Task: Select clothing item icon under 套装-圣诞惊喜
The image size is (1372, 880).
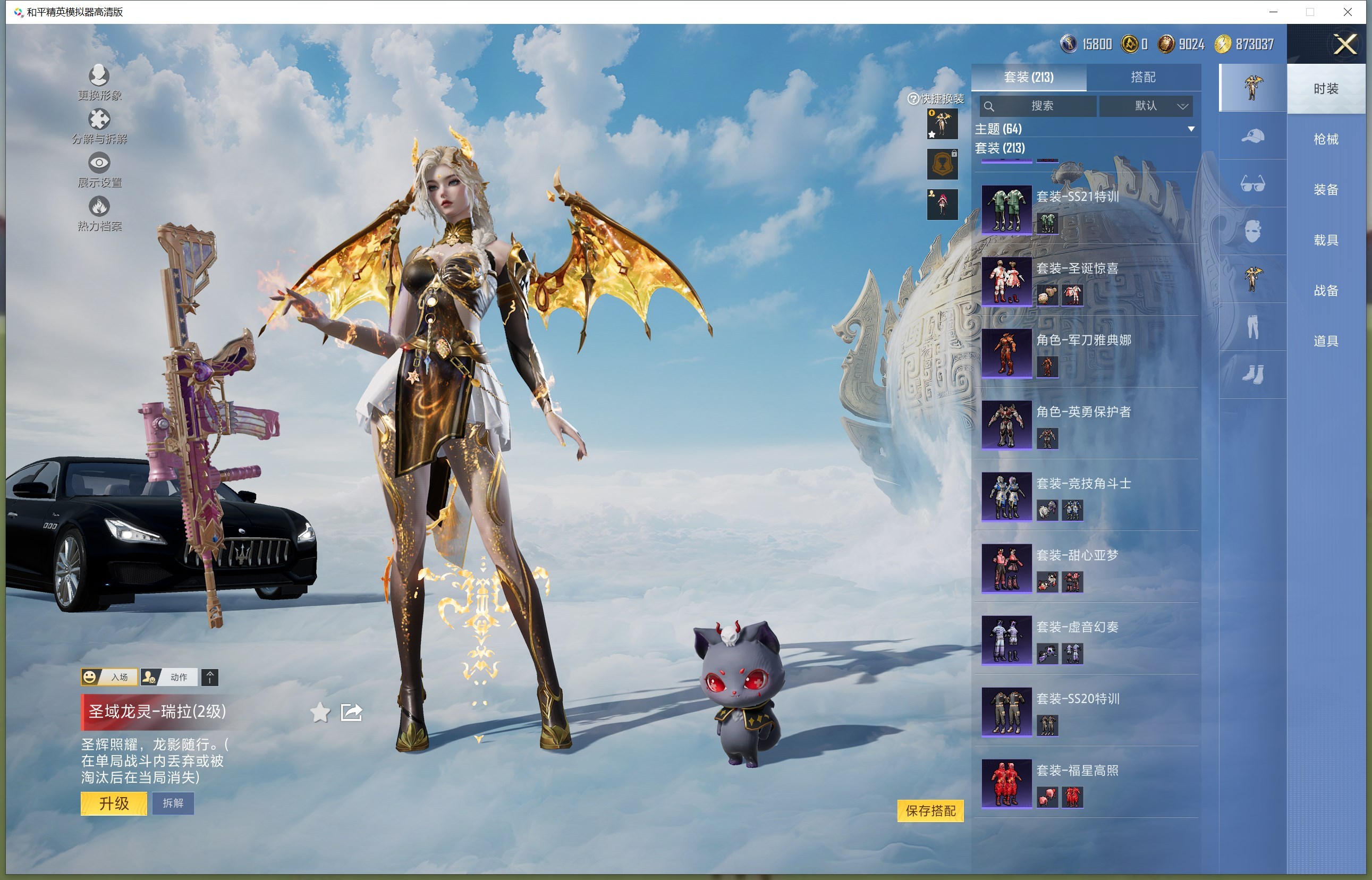Action: pyautogui.click(x=1072, y=295)
